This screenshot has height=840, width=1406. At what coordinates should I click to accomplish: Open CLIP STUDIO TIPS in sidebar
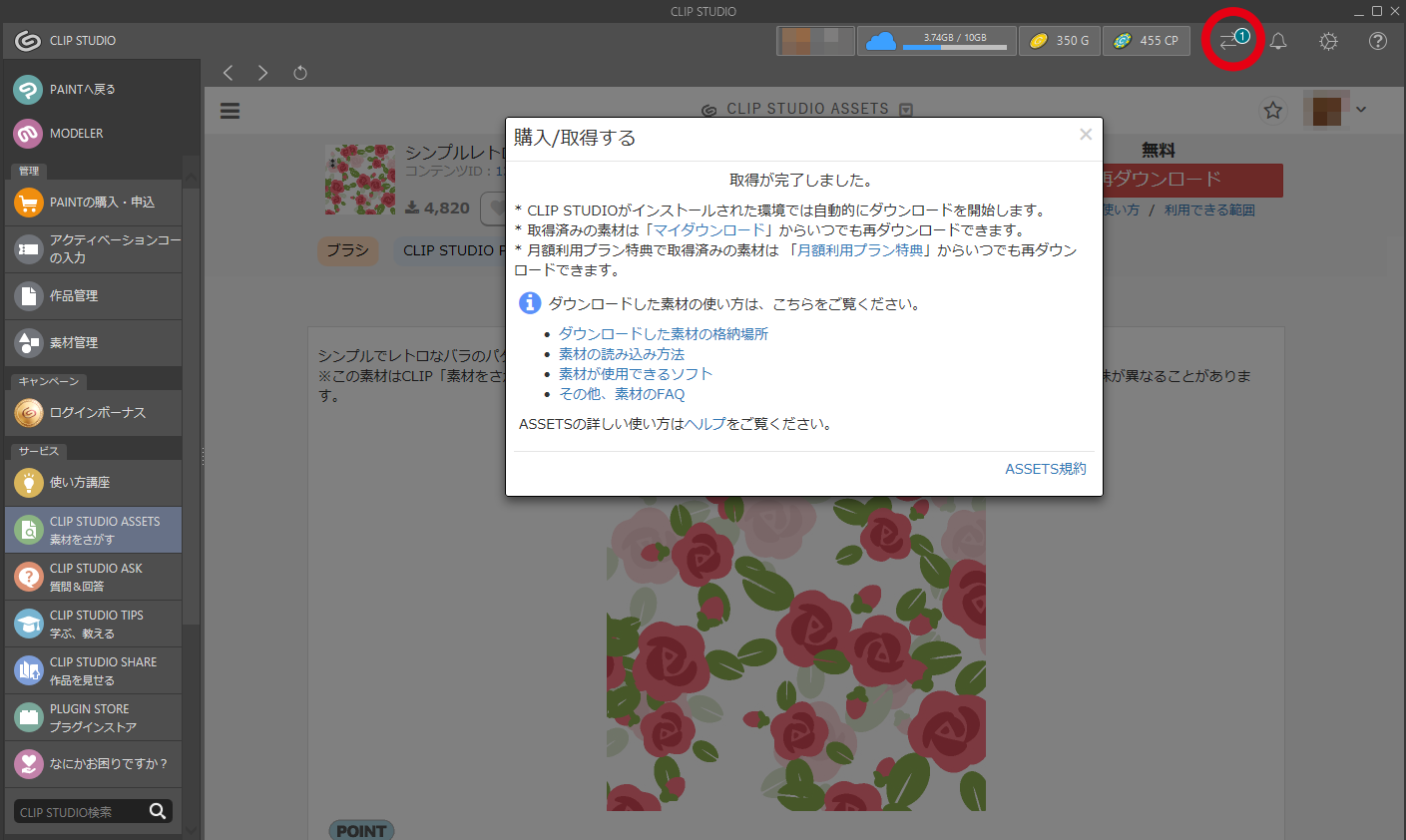coord(94,624)
